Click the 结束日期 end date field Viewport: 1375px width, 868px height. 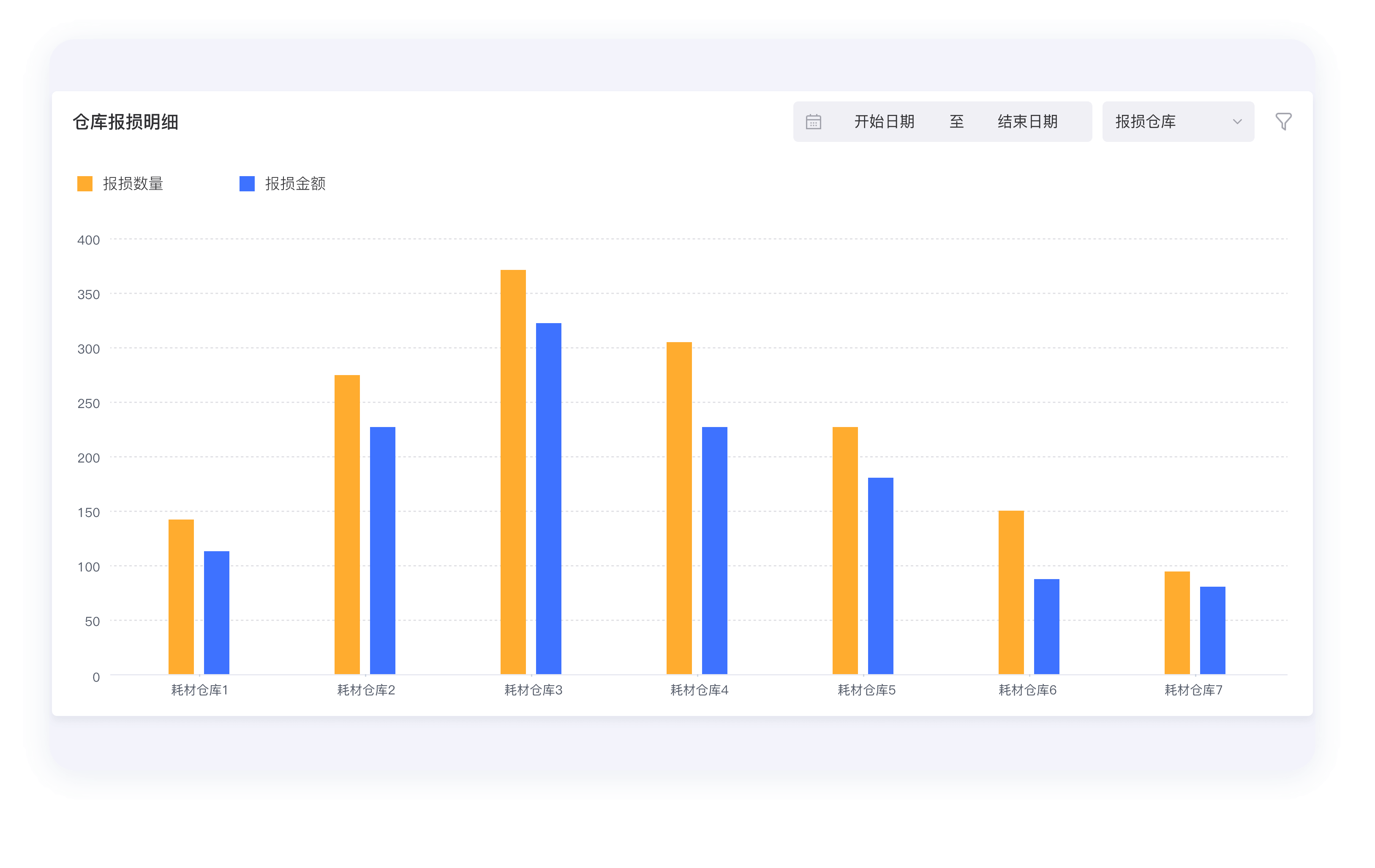click(1027, 122)
